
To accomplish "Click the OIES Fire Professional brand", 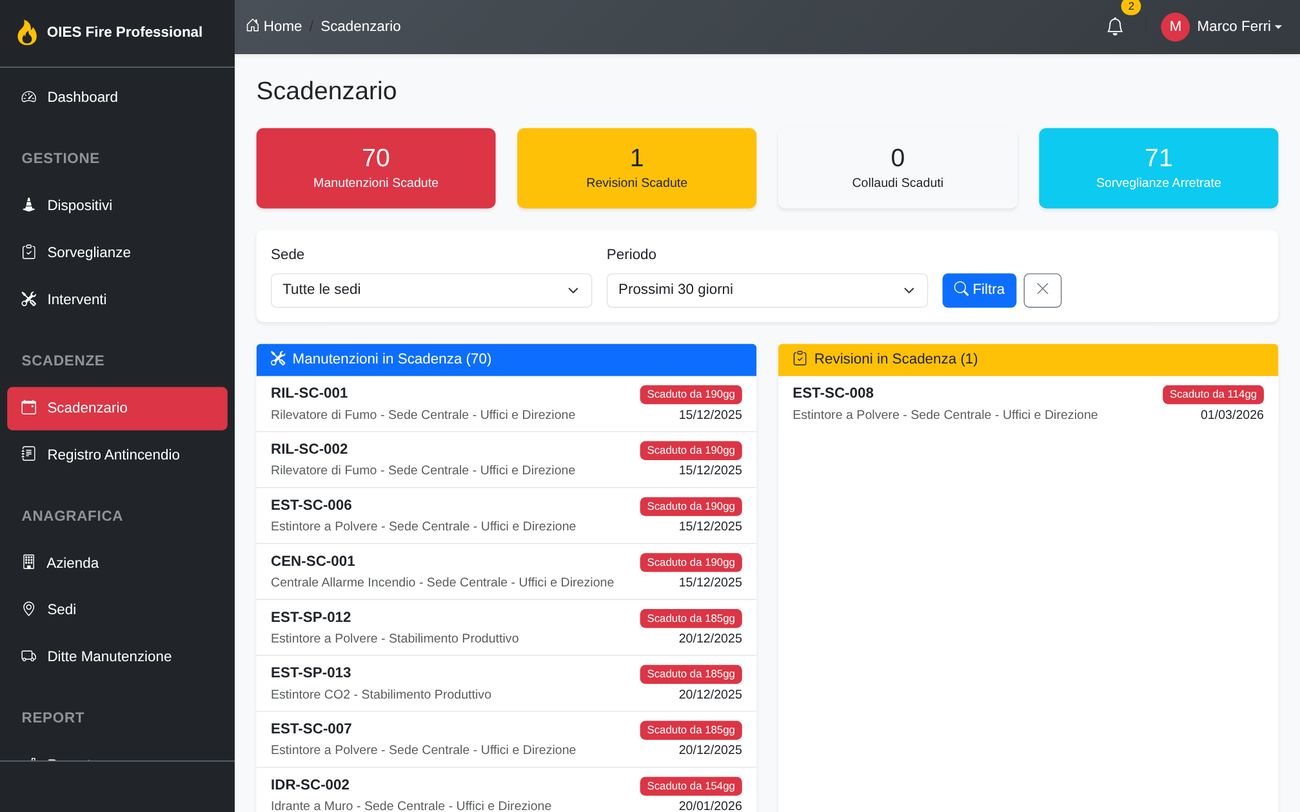I will [110, 32].
